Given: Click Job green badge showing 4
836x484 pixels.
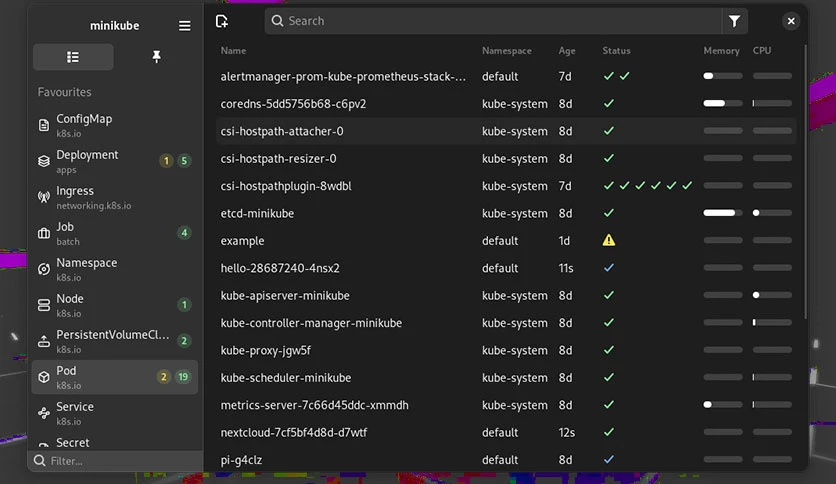Looking at the screenshot, I should (x=184, y=233).
